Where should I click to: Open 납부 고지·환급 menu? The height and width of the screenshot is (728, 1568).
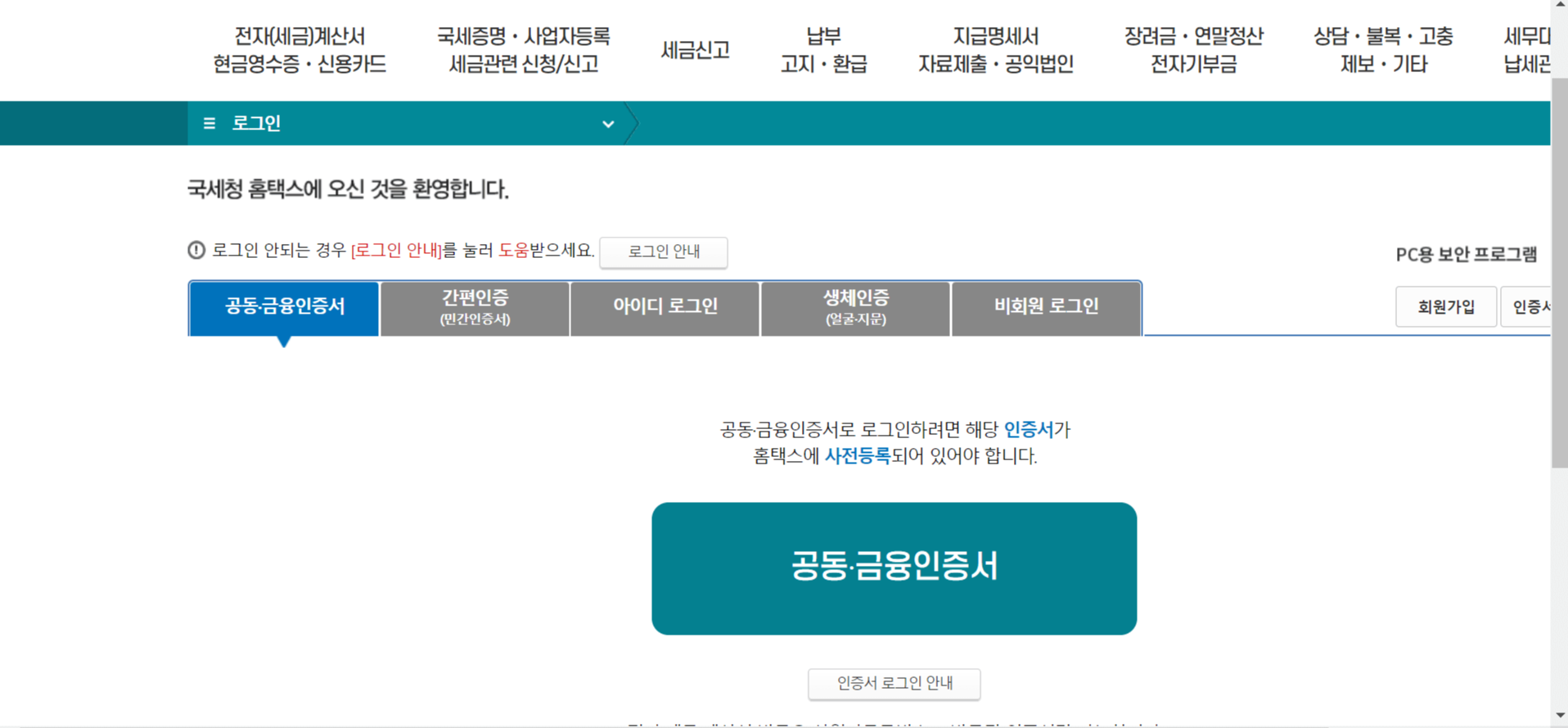823,50
